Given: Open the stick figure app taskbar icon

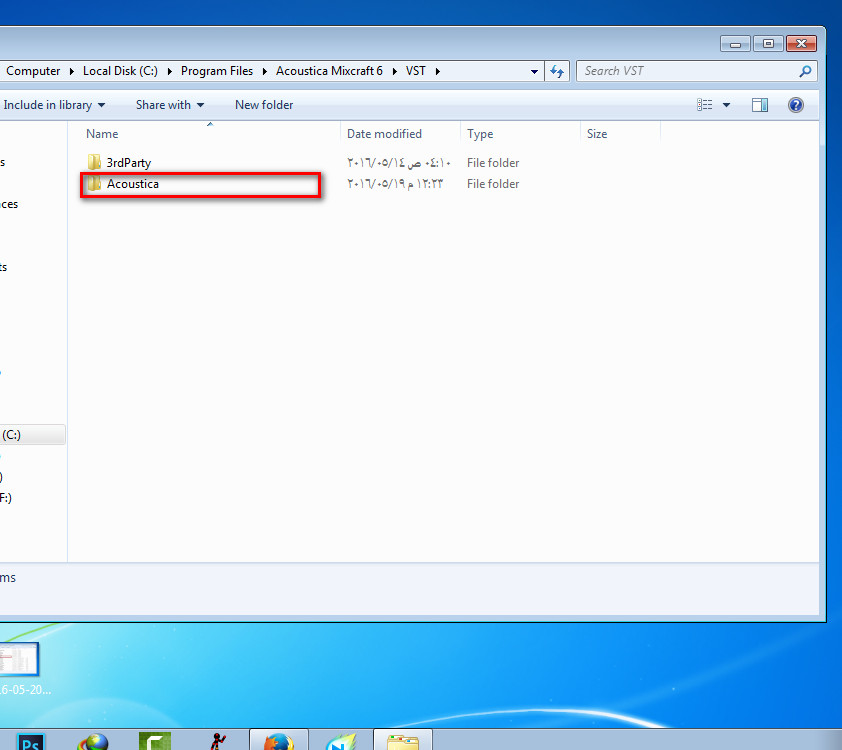Looking at the screenshot, I should click(217, 742).
